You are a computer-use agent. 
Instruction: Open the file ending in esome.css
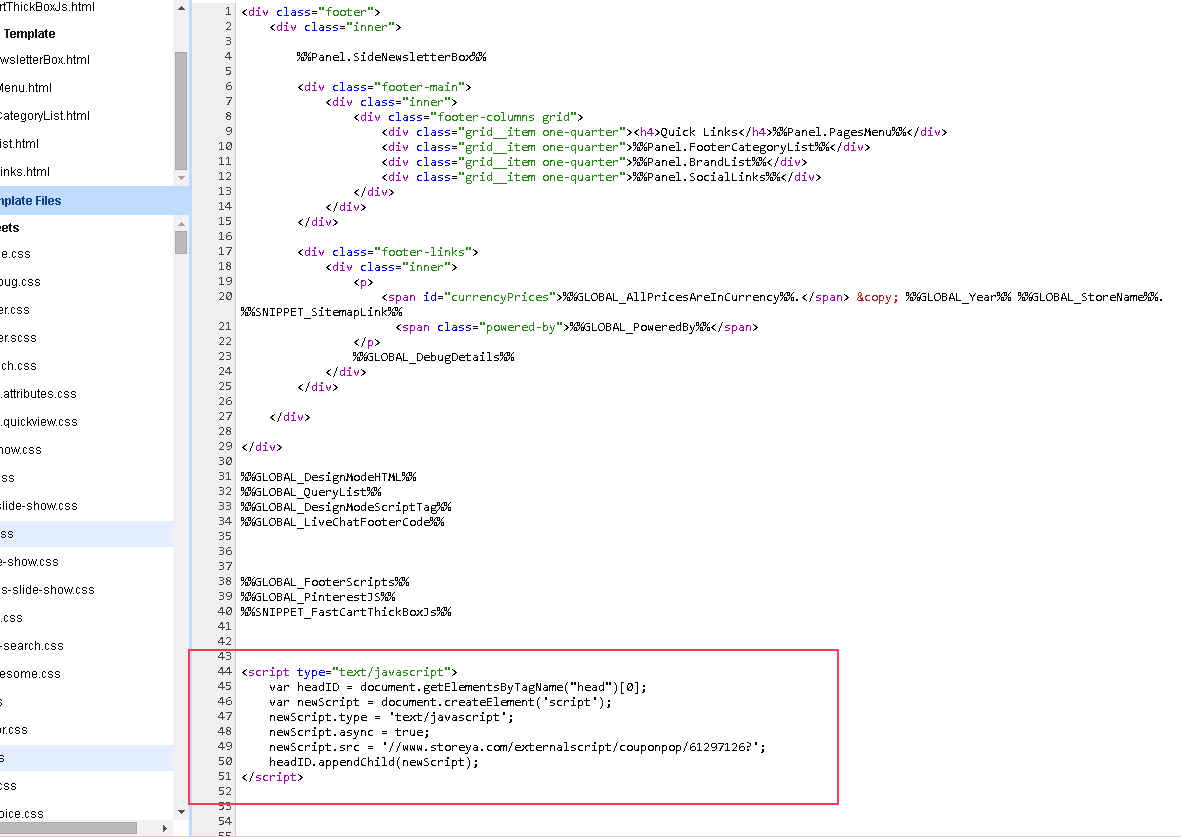[x=30, y=674]
